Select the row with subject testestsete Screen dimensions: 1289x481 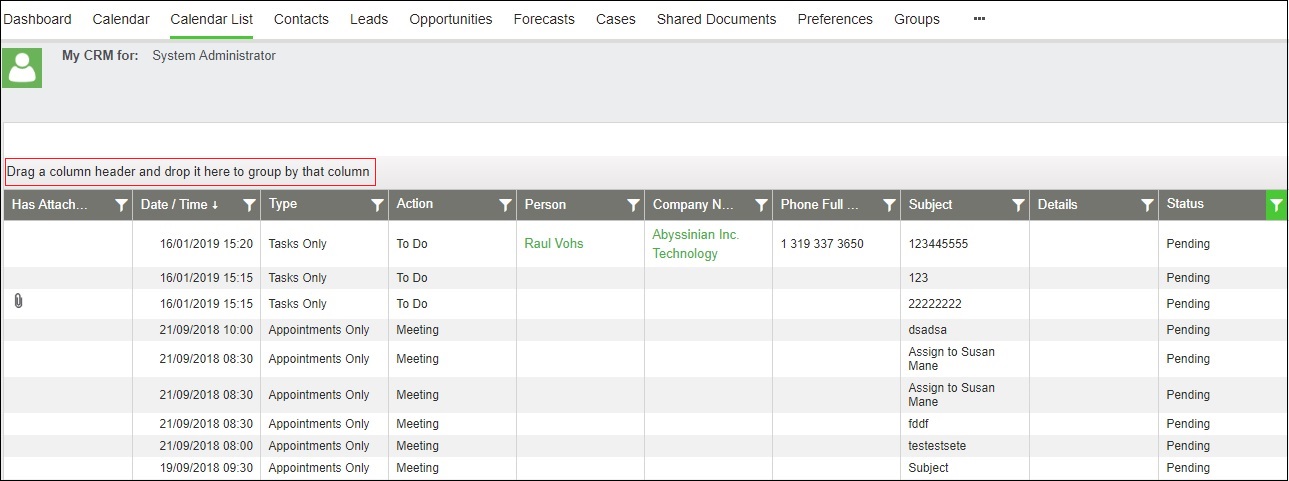(936, 446)
